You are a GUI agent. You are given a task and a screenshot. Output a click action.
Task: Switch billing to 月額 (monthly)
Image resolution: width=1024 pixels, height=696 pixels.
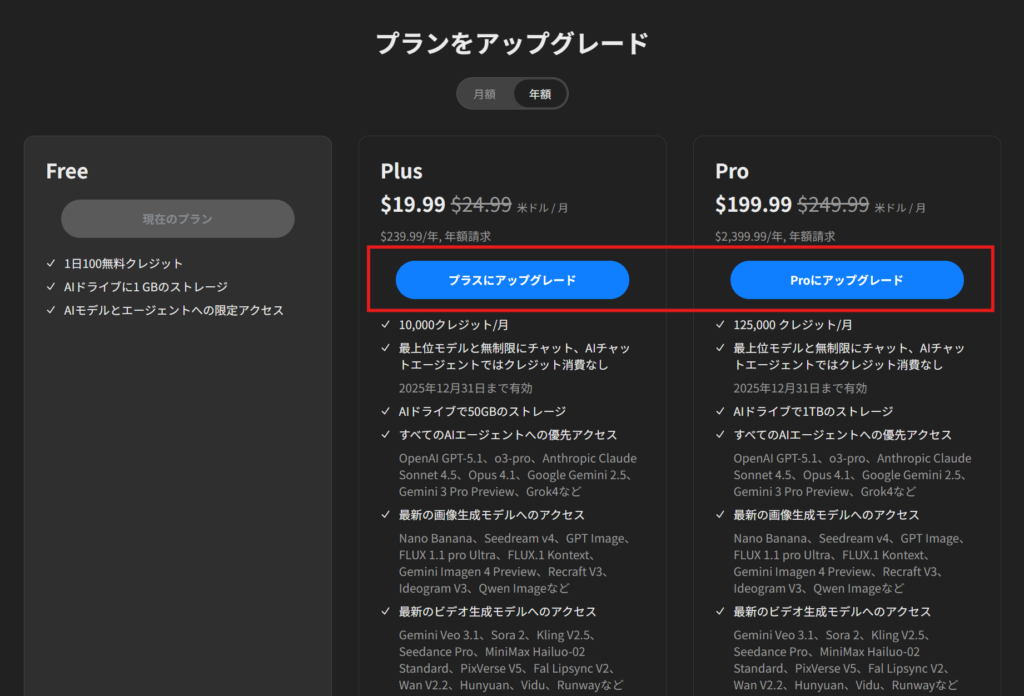[x=485, y=94]
